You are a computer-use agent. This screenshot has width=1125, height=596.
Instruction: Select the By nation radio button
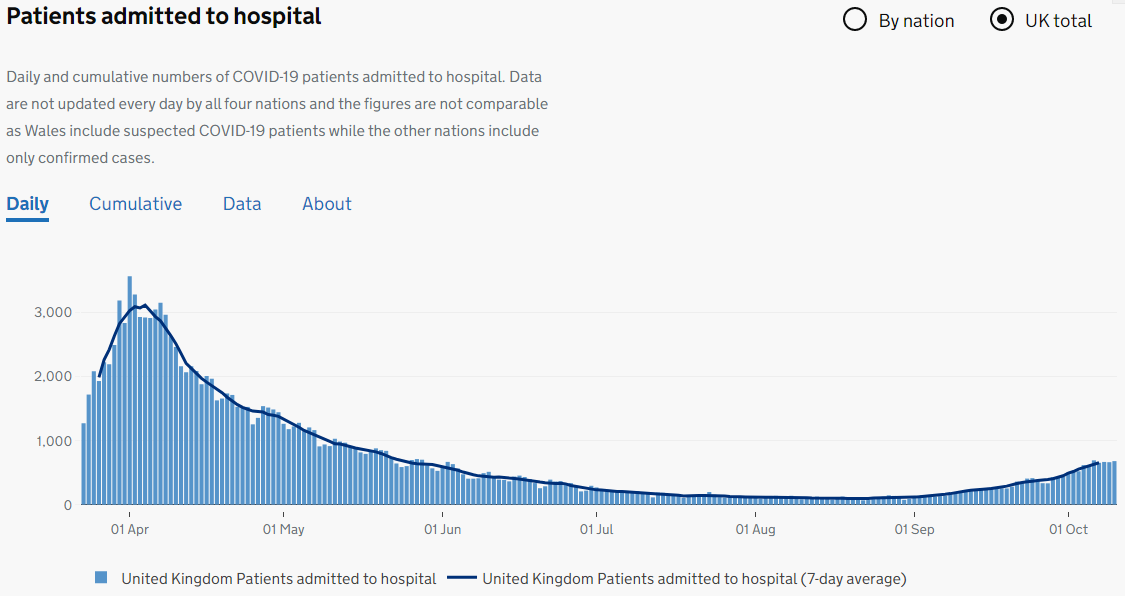click(x=855, y=20)
